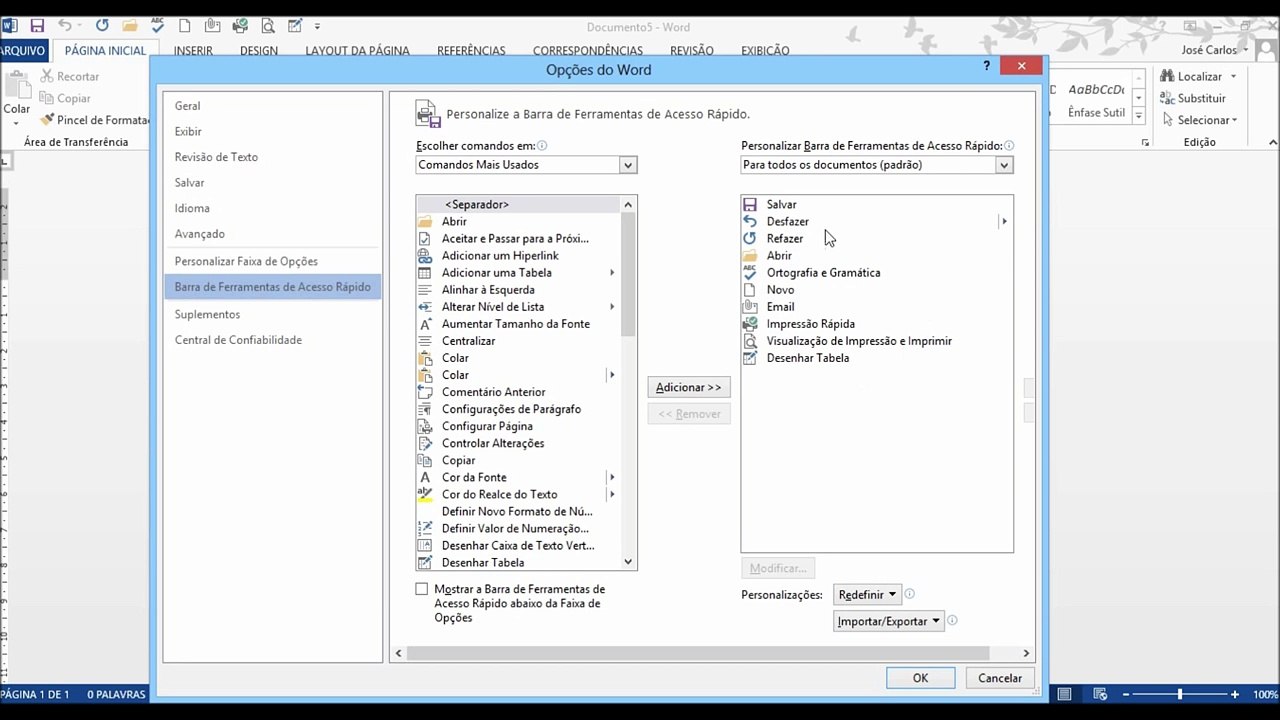The height and width of the screenshot is (720, 1280).
Task: Switch to the LAYOUT DA PÁGINA tab
Action: point(357,51)
